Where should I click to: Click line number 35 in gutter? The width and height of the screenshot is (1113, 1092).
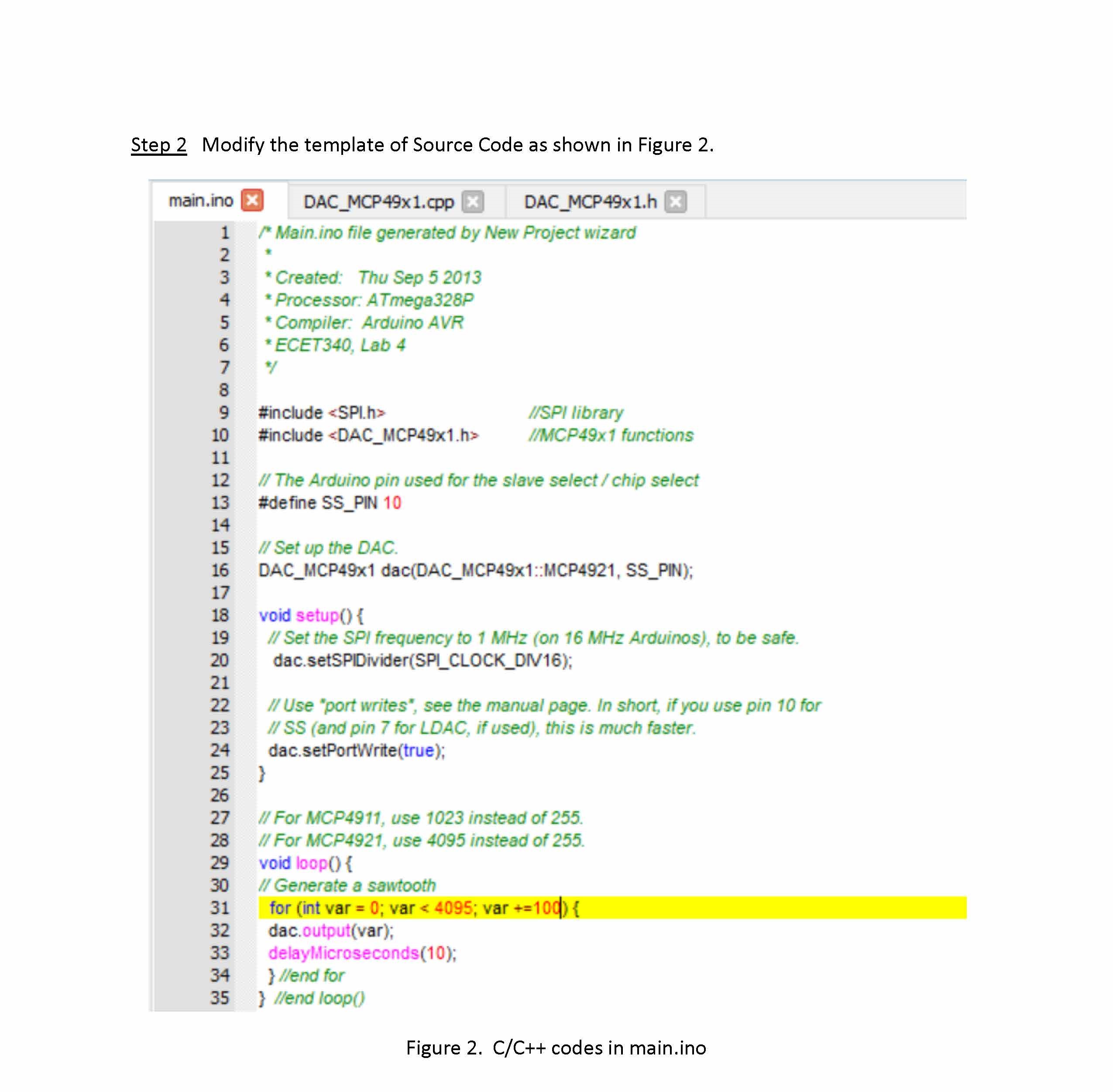coord(220,998)
